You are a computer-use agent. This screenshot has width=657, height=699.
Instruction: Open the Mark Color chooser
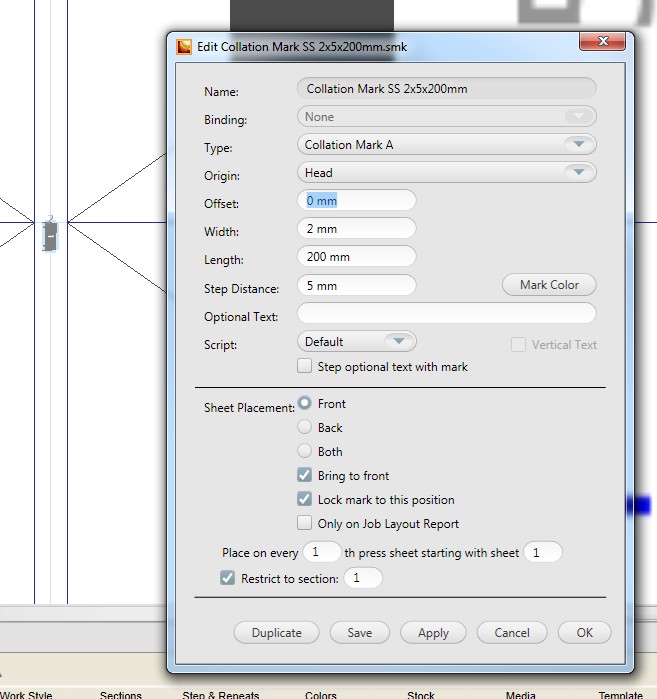pyautogui.click(x=549, y=284)
